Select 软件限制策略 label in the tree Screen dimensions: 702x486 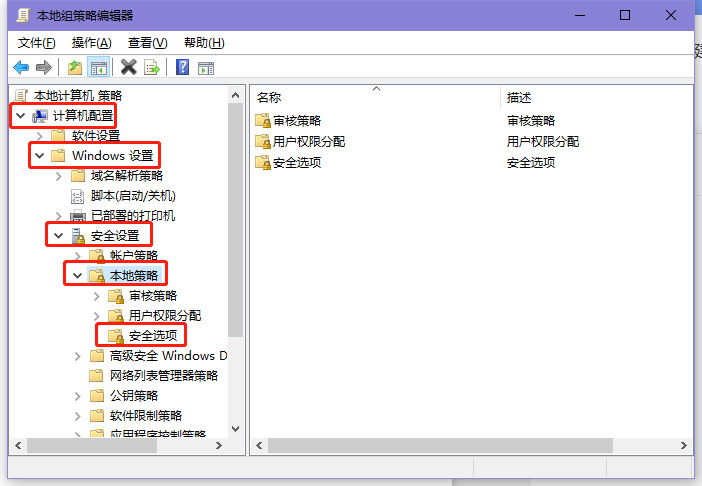click(x=146, y=416)
